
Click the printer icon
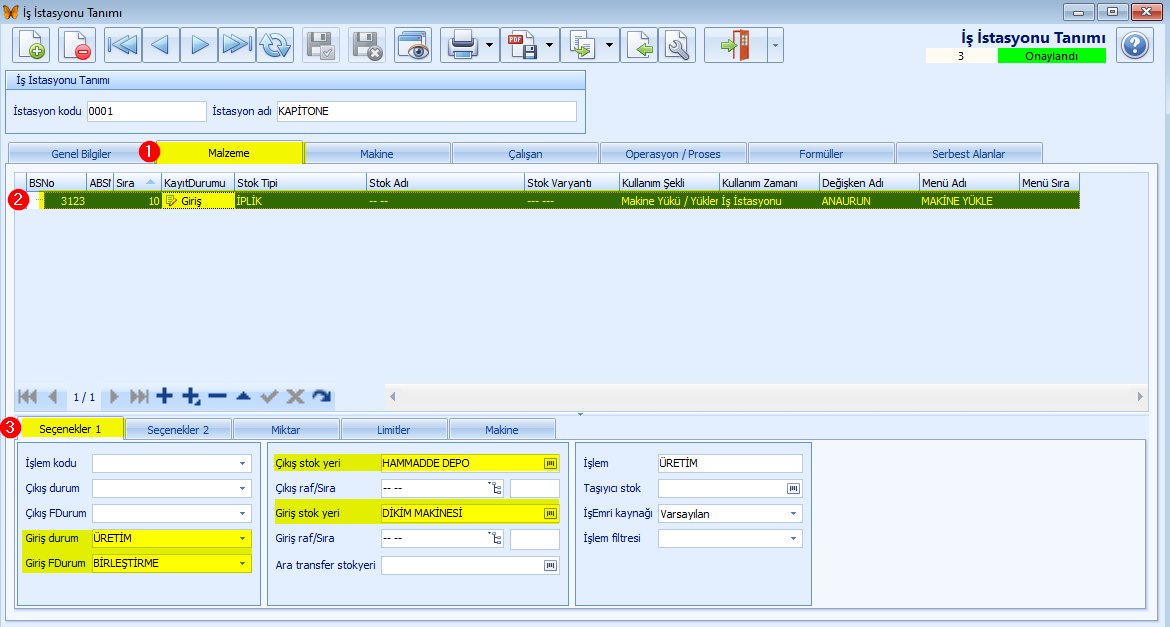coord(463,46)
